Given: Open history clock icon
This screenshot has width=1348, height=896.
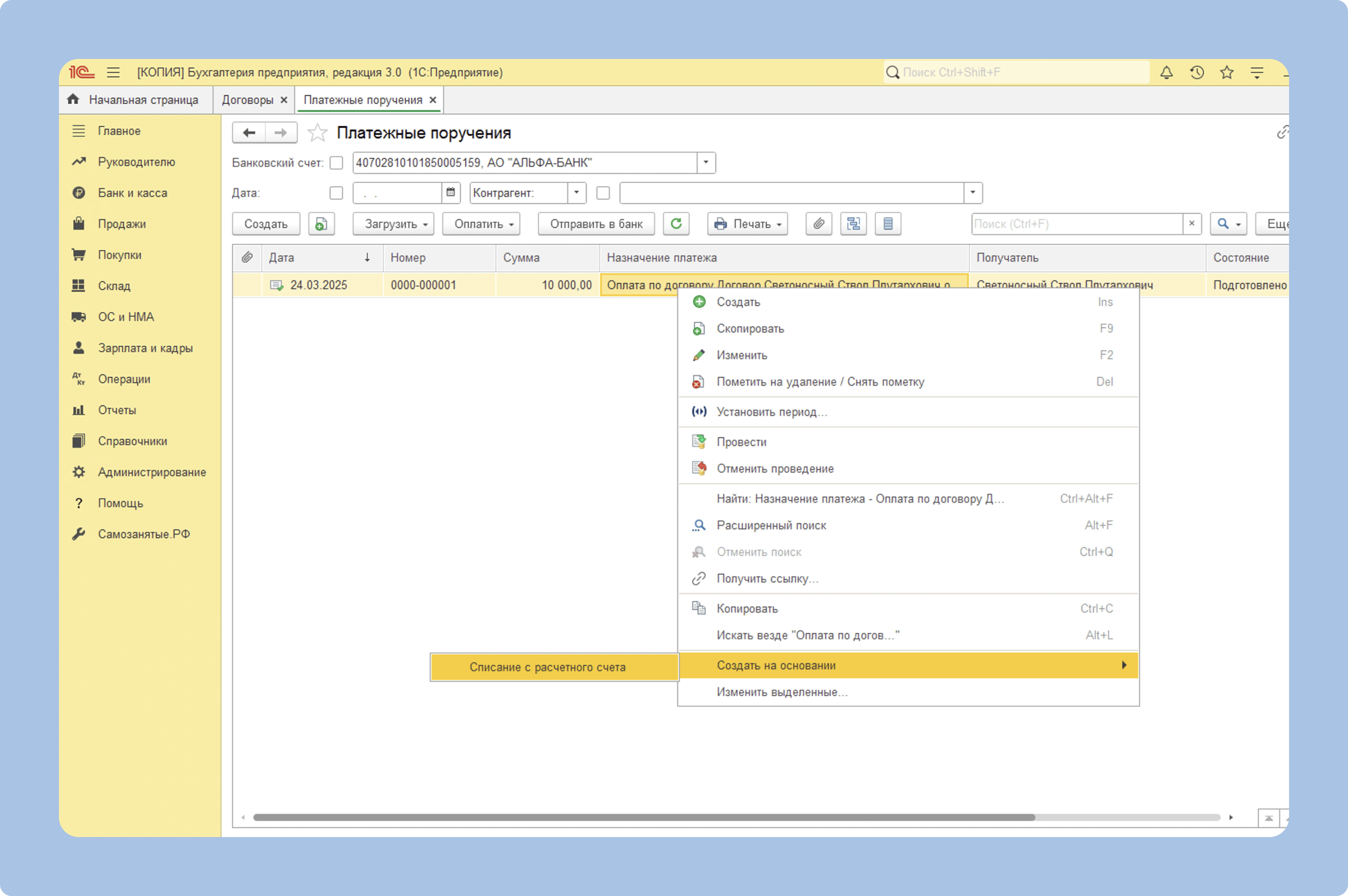Looking at the screenshot, I should click(1197, 73).
